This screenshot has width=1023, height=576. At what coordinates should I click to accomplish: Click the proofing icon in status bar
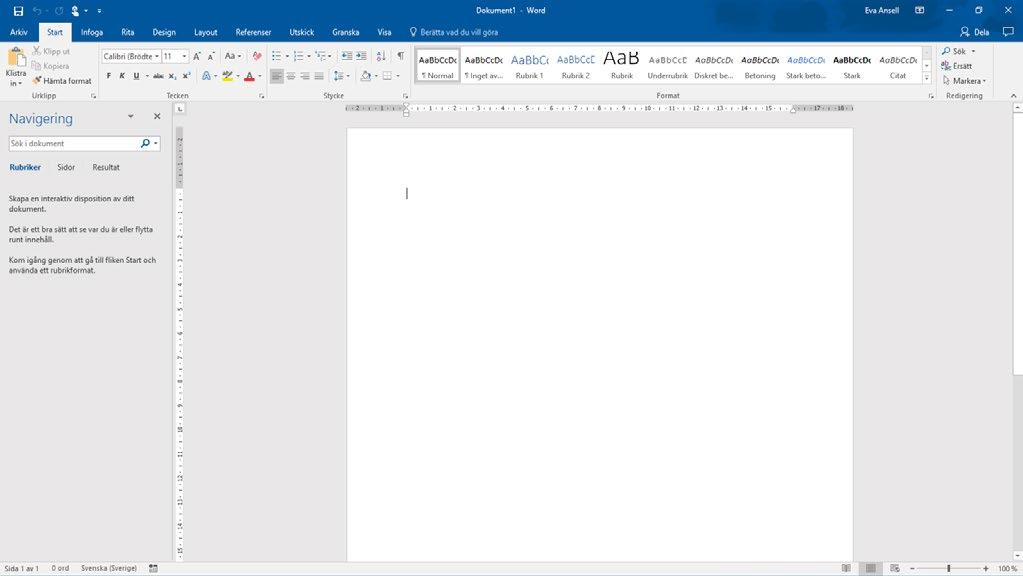[x=153, y=568]
